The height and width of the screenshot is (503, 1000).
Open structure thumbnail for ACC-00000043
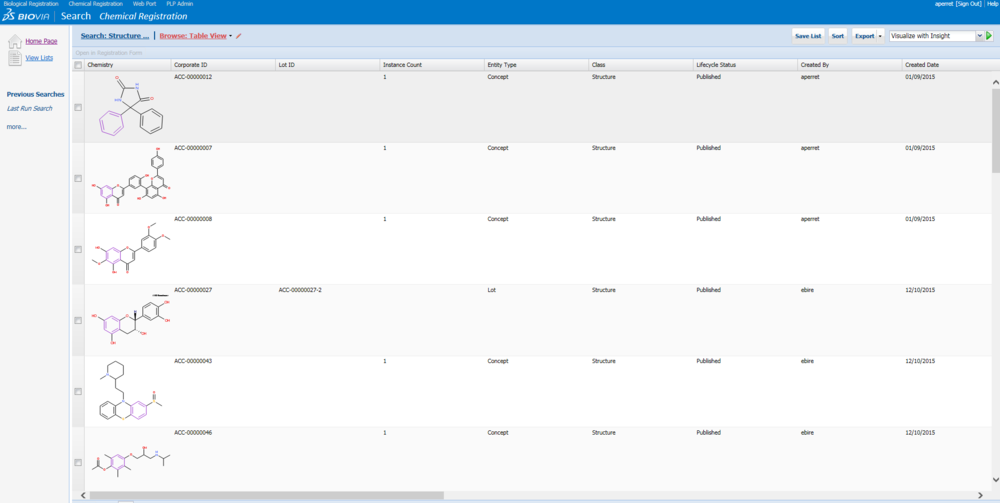[x=127, y=391]
